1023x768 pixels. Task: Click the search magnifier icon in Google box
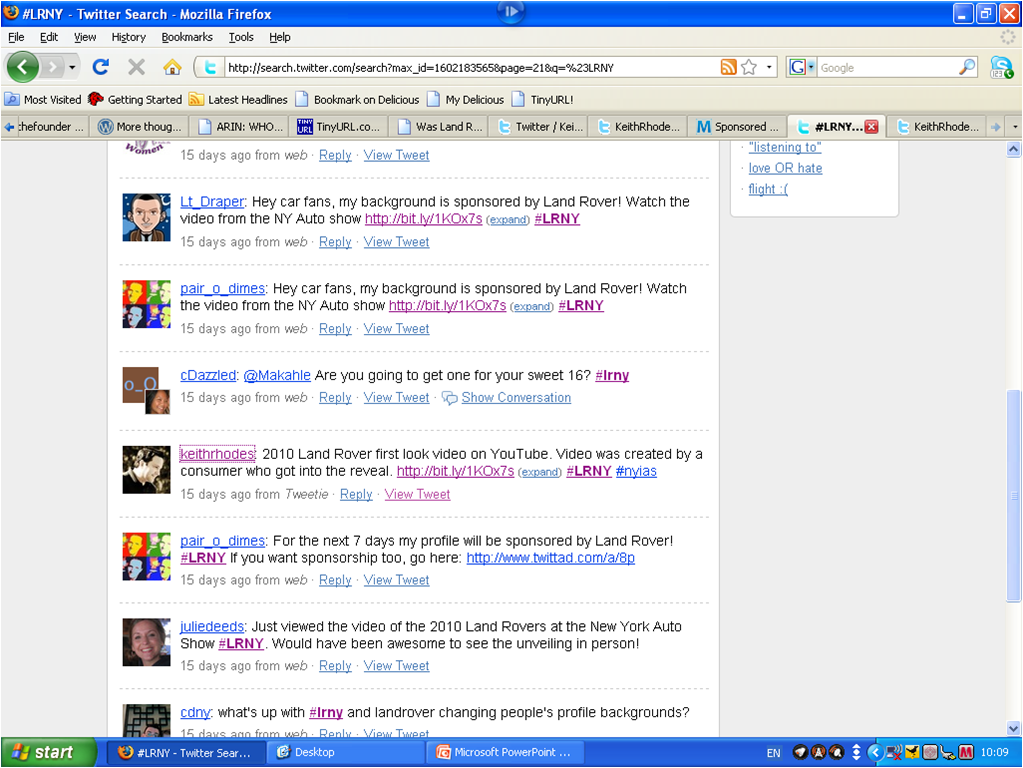[x=966, y=67]
